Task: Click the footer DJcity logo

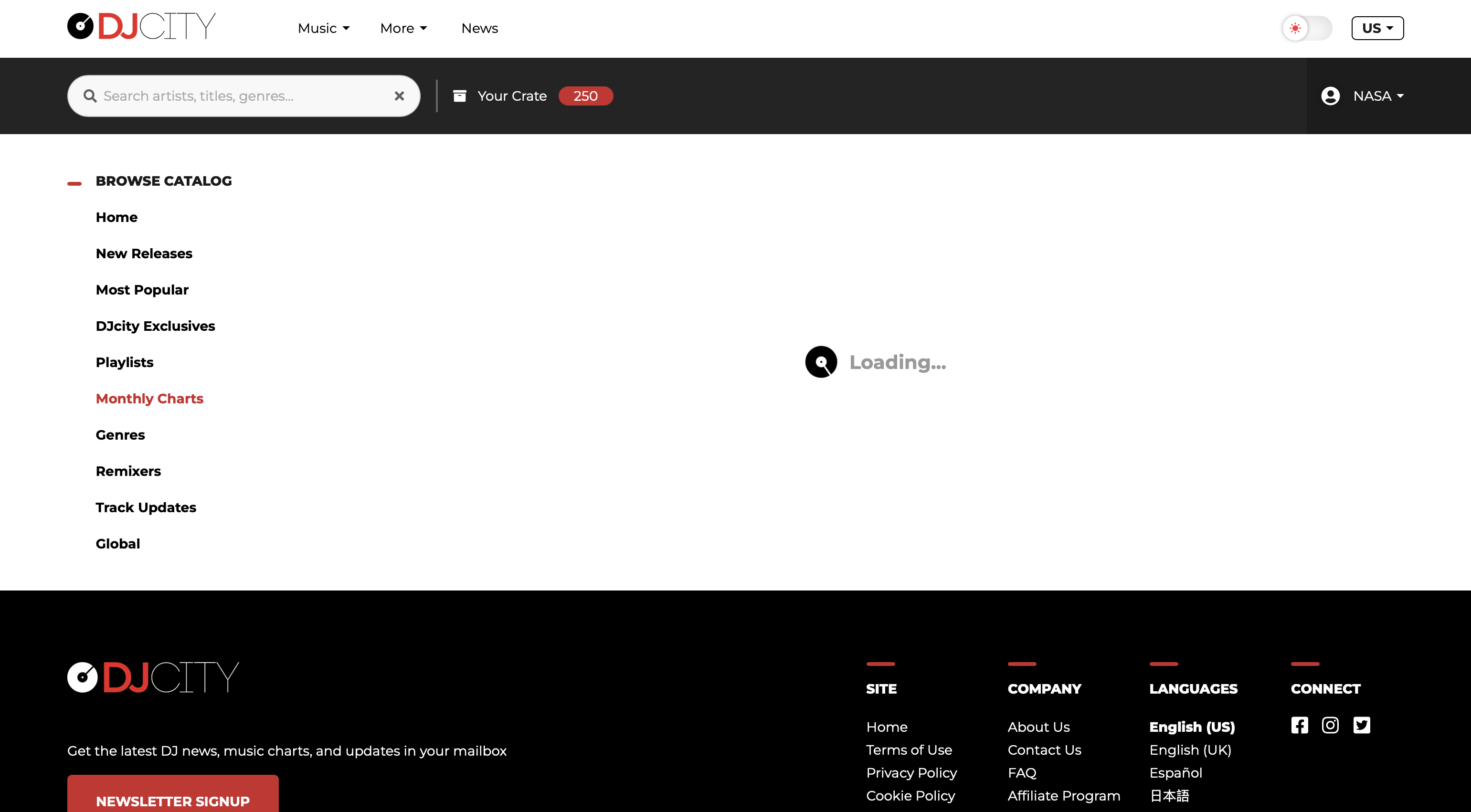Action: tap(153, 677)
